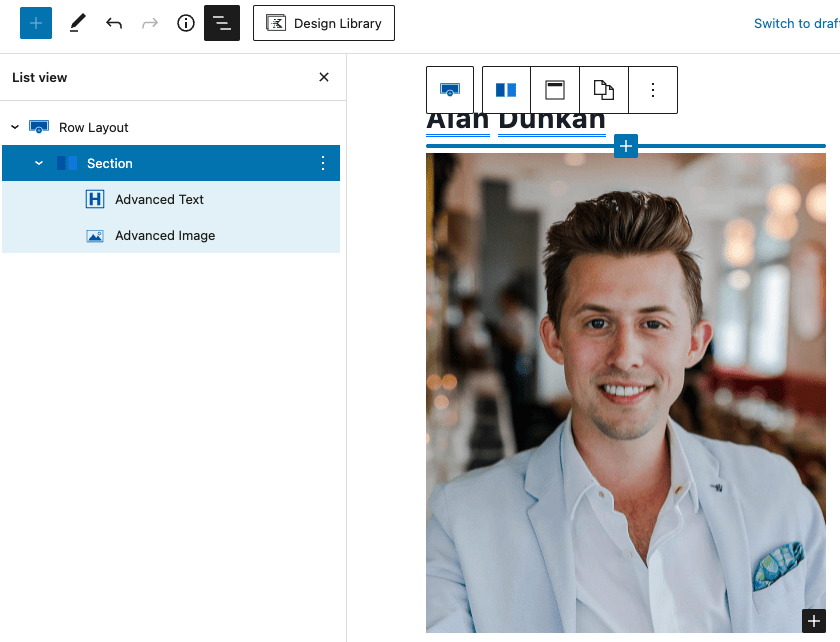This screenshot has width=840, height=642.
Task: Click the copy/paste styles toolbar icon
Action: pyautogui.click(x=604, y=90)
